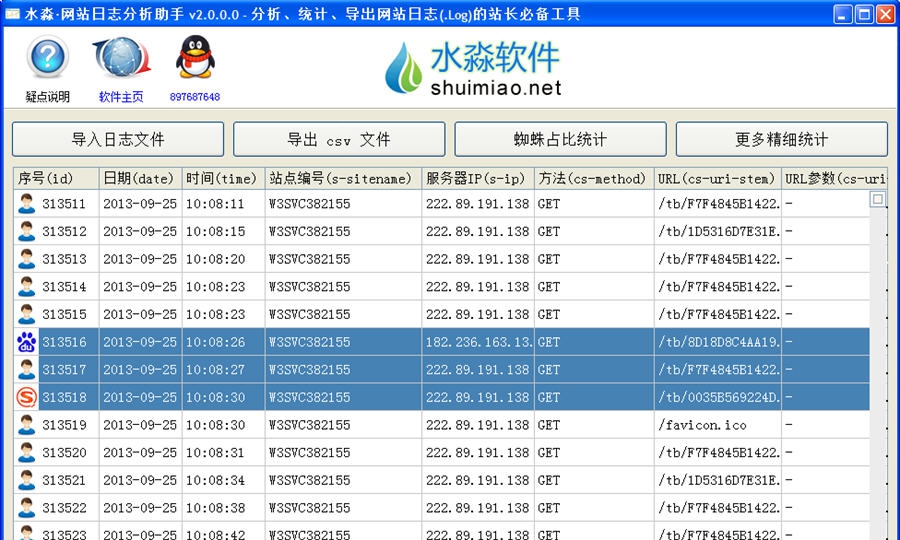Open 更多精细统计 button
The image size is (900, 540).
click(x=781, y=139)
